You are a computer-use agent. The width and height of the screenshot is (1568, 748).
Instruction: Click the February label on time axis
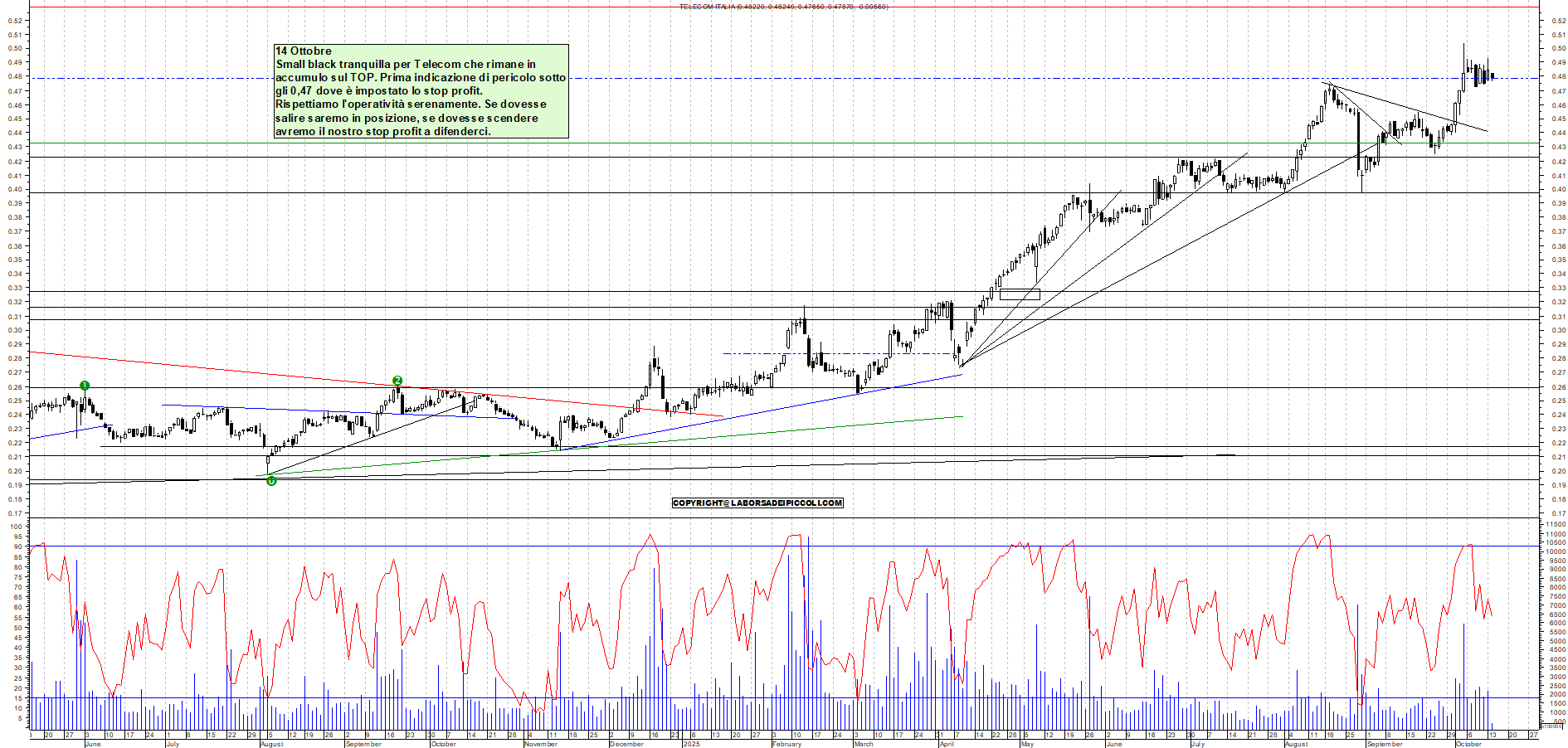pos(786,744)
